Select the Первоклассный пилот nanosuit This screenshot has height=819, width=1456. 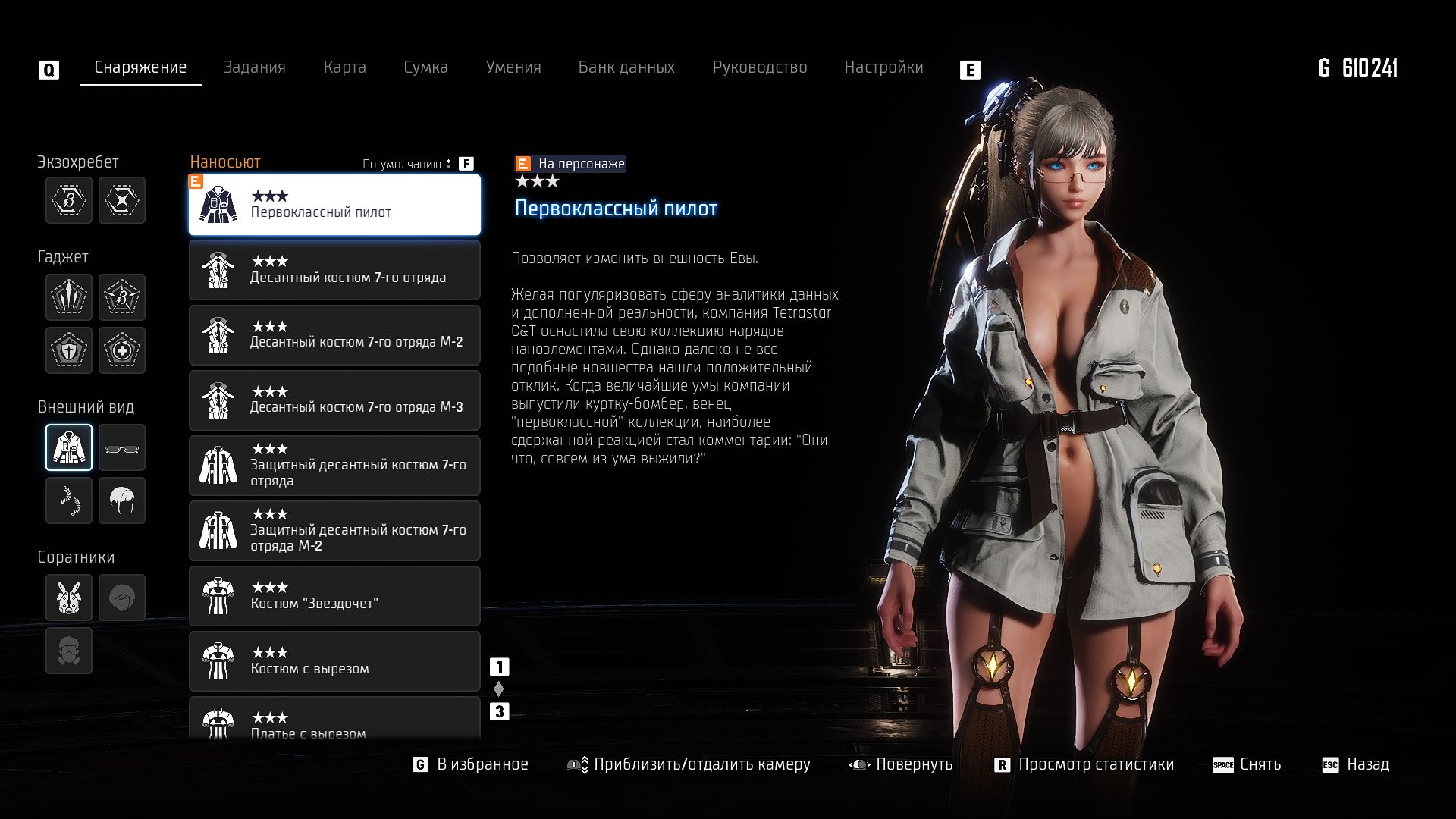pyautogui.click(x=334, y=205)
